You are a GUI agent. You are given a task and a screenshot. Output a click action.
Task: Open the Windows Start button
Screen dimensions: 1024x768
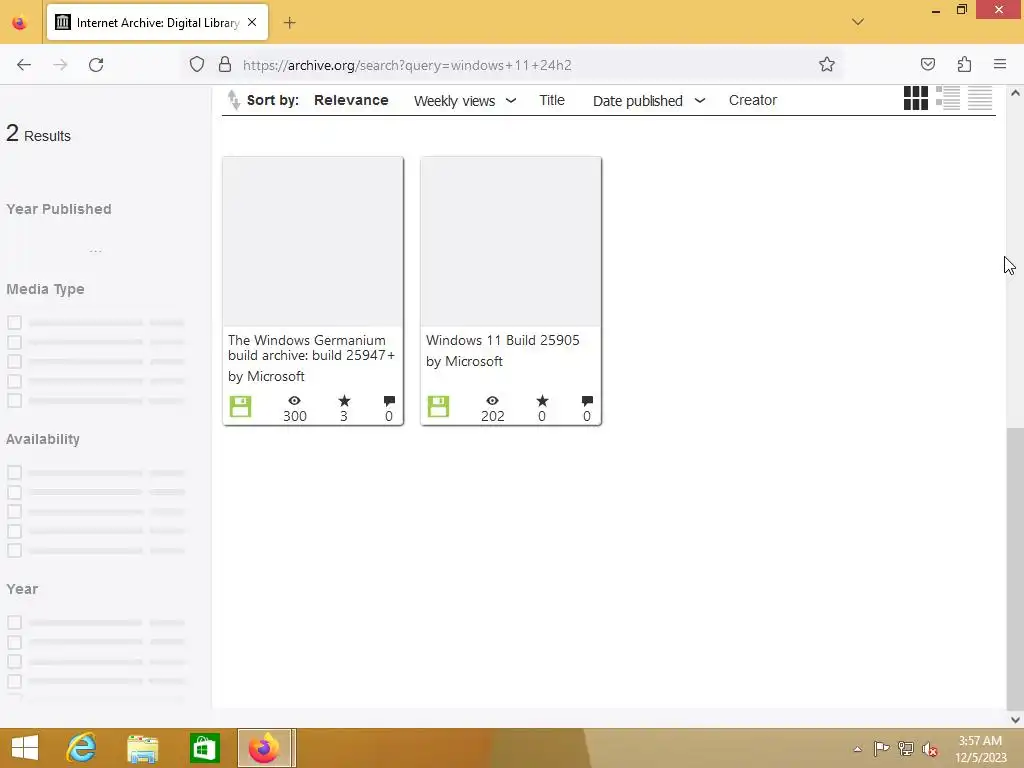(x=25, y=748)
